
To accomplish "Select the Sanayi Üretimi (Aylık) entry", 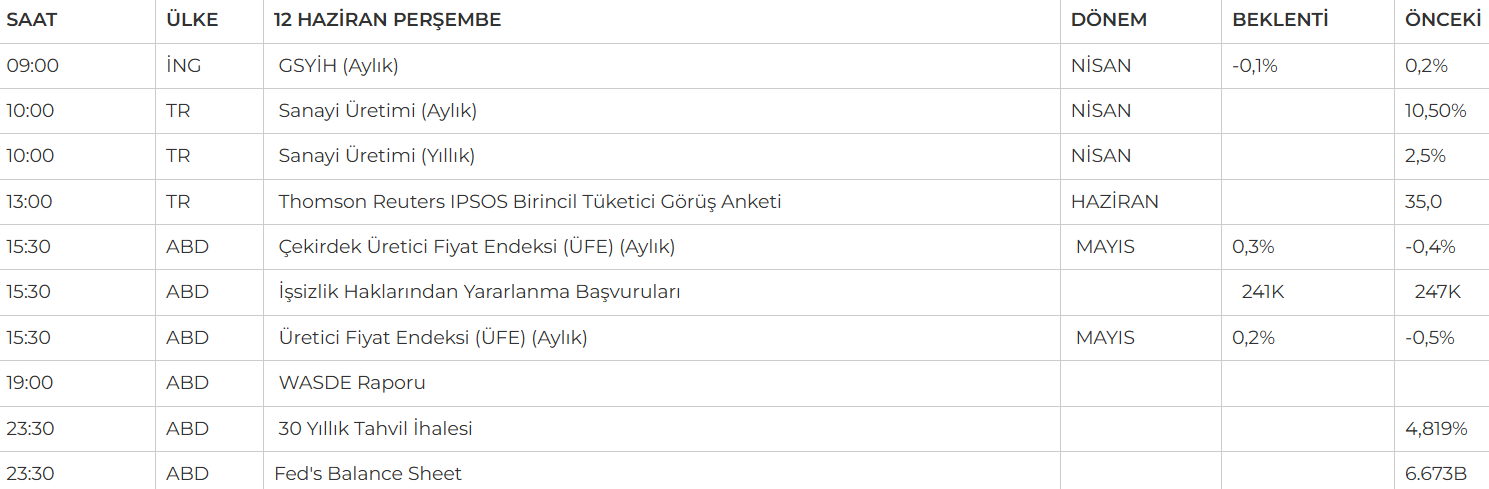I will click(x=377, y=111).
